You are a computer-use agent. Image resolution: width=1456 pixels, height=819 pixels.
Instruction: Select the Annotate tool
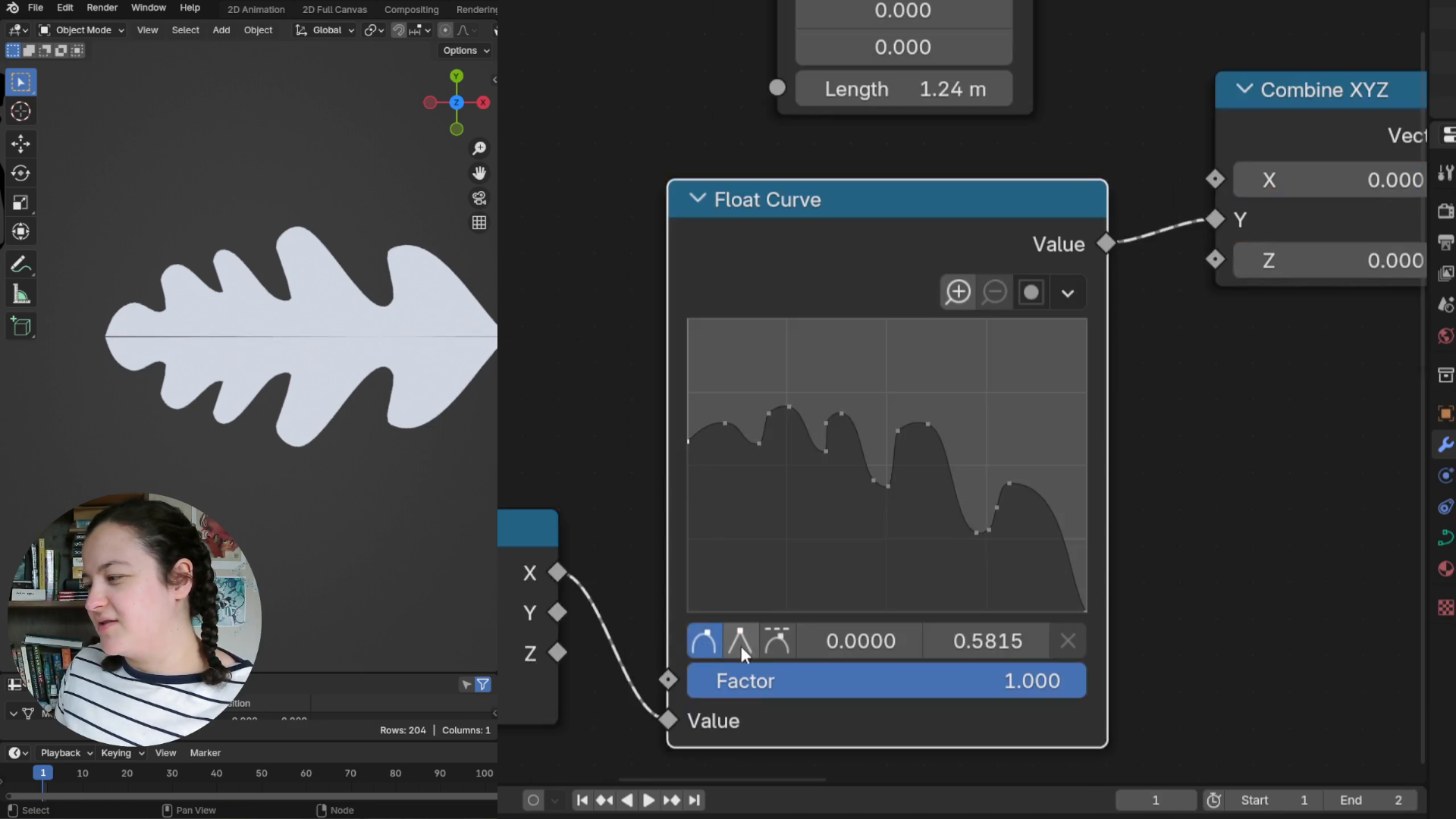click(20, 264)
